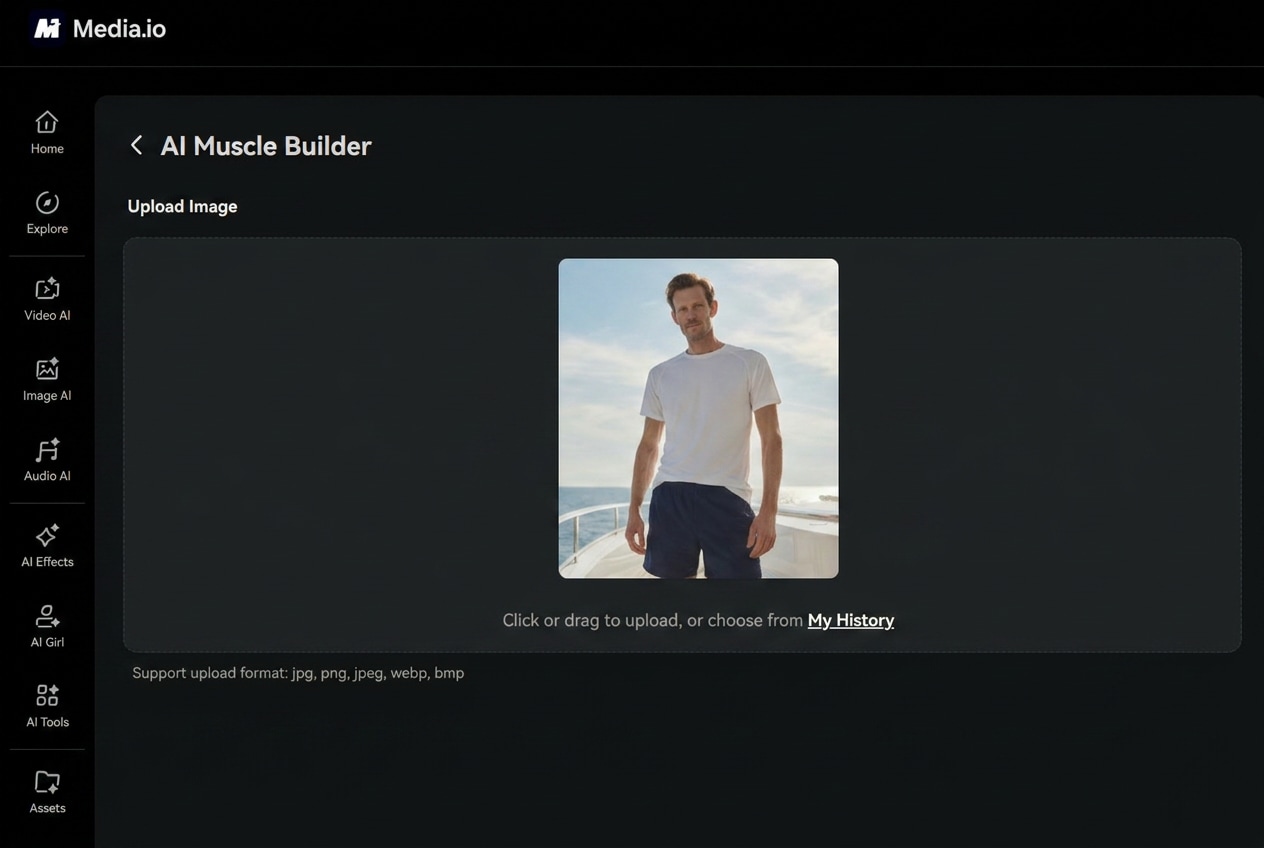1264x848 pixels.
Task: Open the Explore compass icon
Action: tap(47, 203)
